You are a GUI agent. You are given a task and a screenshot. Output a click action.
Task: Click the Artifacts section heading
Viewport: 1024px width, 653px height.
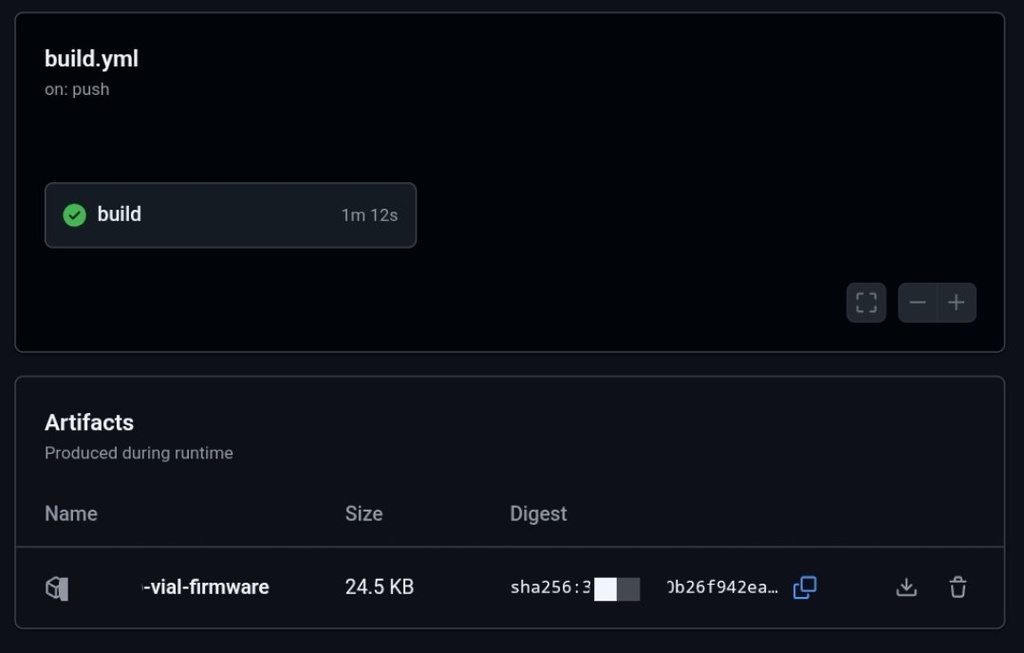pos(89,422)
